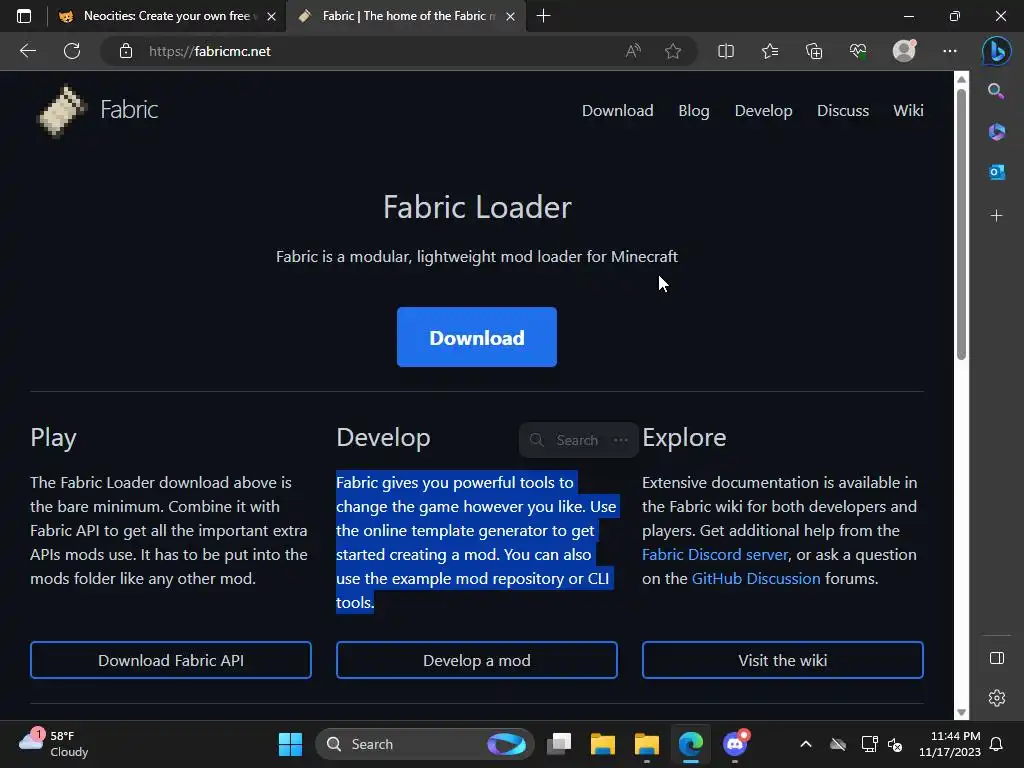Click the taskbar Search field

[x=424, y=744]
